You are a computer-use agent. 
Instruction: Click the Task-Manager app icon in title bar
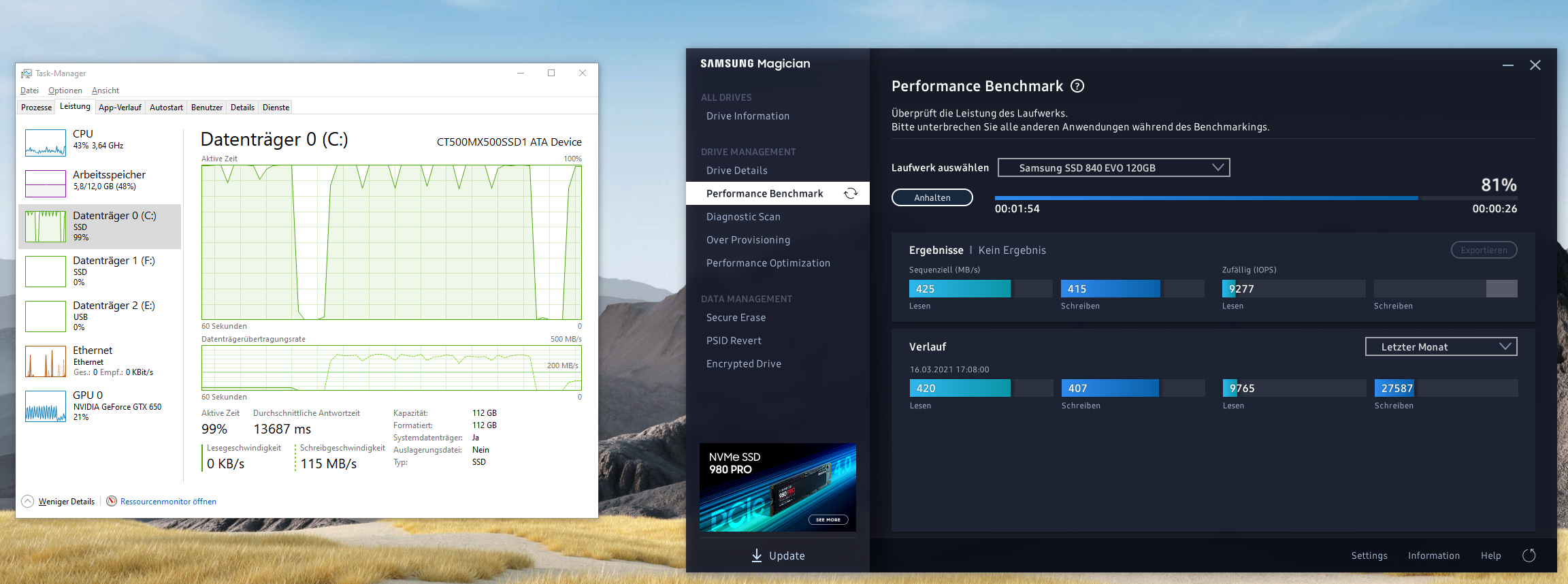pos(27,74)
